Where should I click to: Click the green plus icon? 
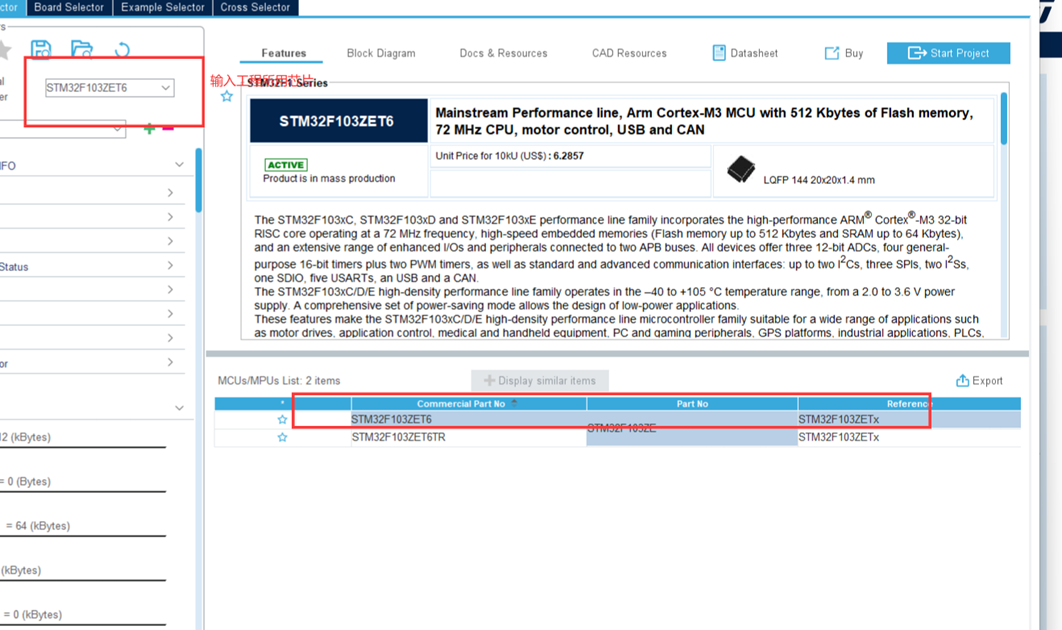149,129
